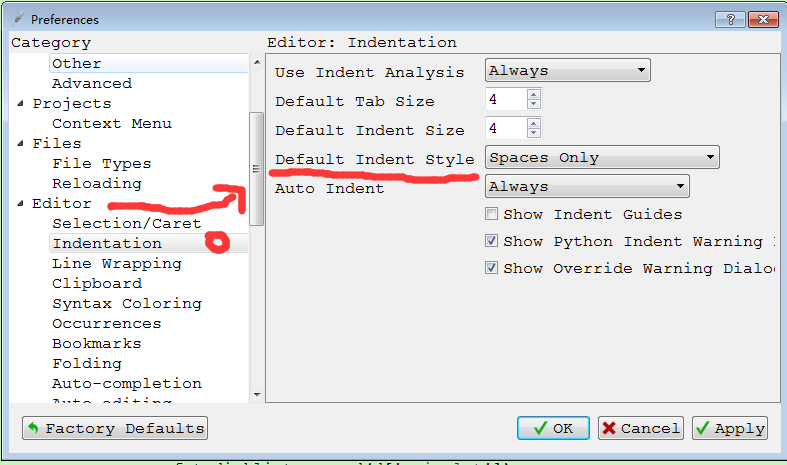
Task: Restore Factory Defaults
Action: pyautogui.click(x=115, y=428)
